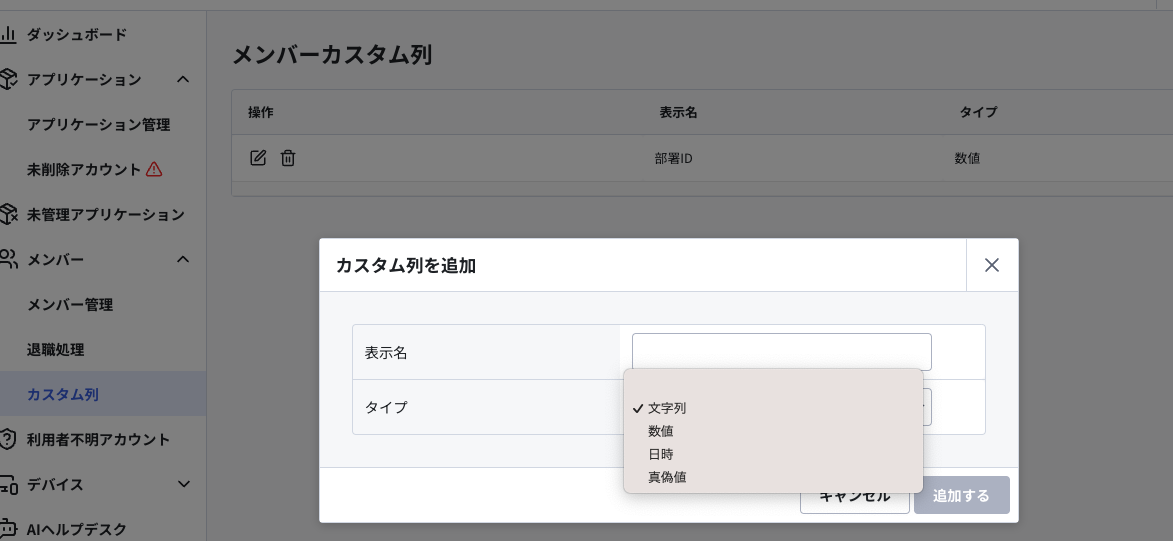Click the 表示名 label in dialog
Screen dimensions: 1173x541
tap(386, 353)
